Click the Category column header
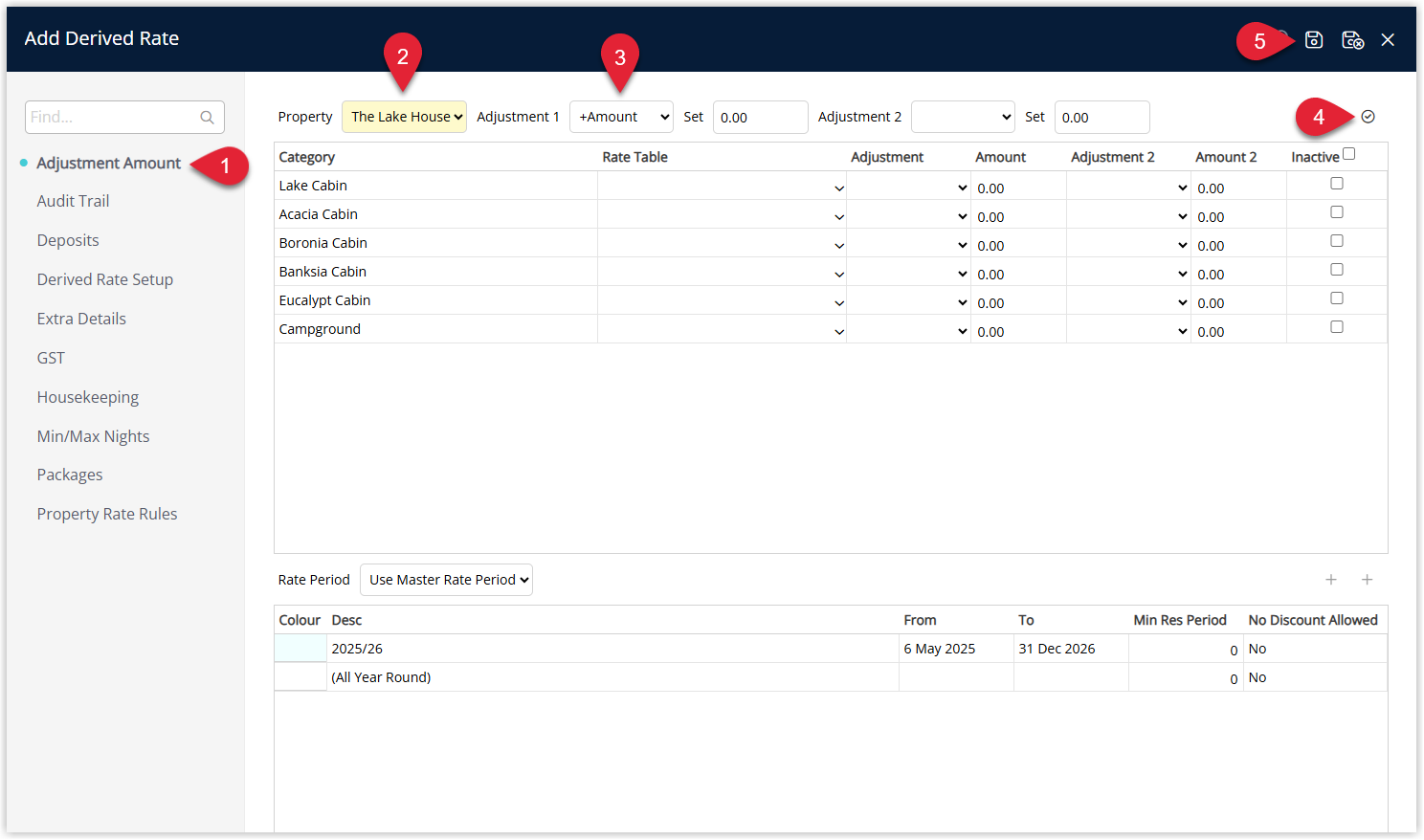Image resolution: width=1424 pixels, height=840 pixels. (307, 157)
